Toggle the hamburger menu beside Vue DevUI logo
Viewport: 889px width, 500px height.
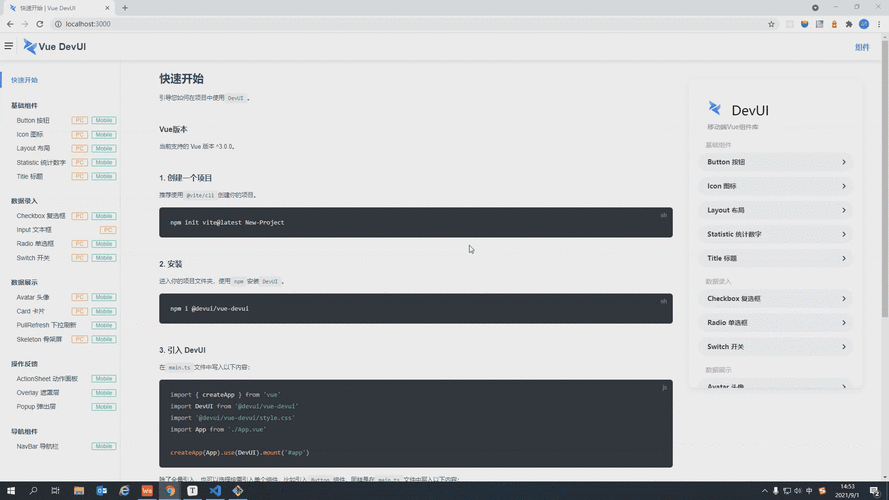click(x=9, y=46)
